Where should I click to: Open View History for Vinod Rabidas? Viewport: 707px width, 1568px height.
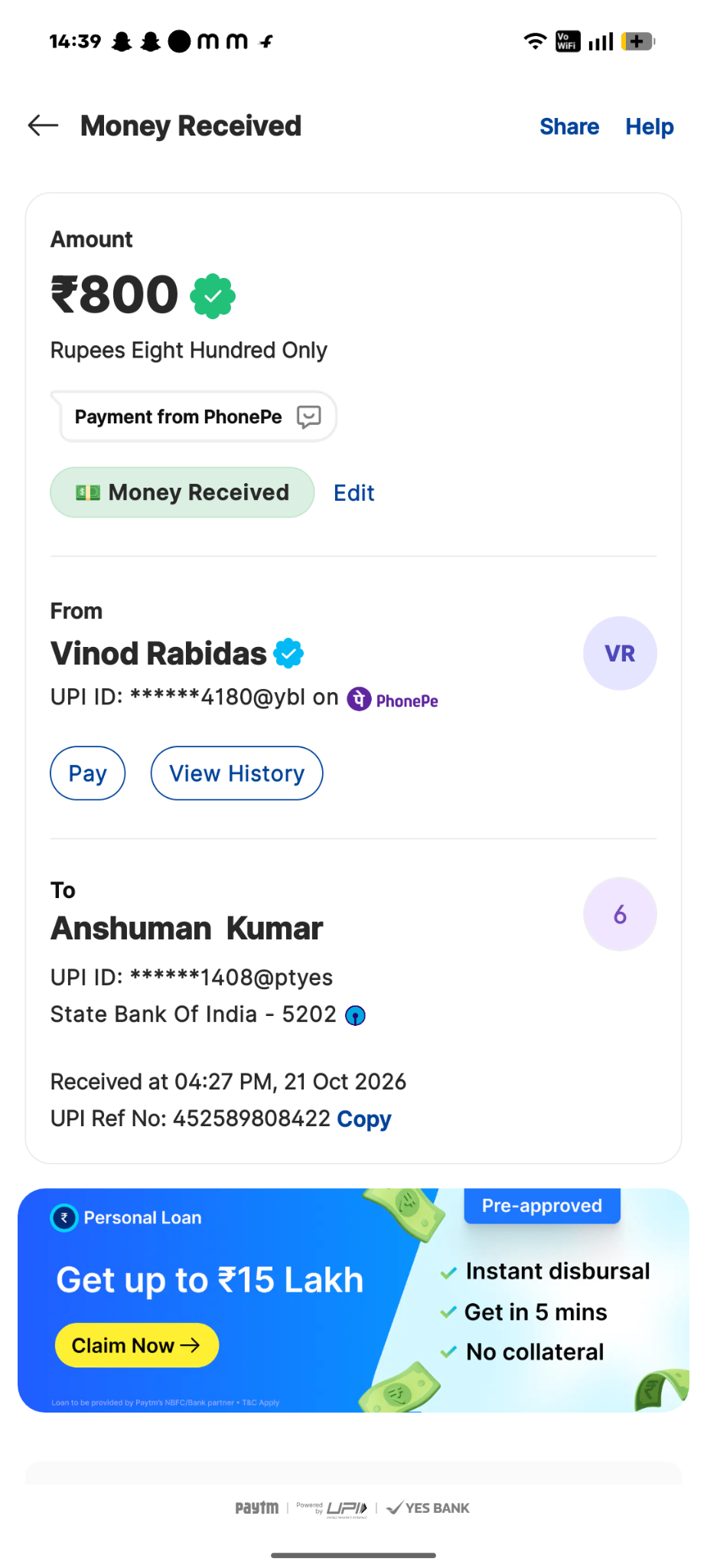[236, 773]
